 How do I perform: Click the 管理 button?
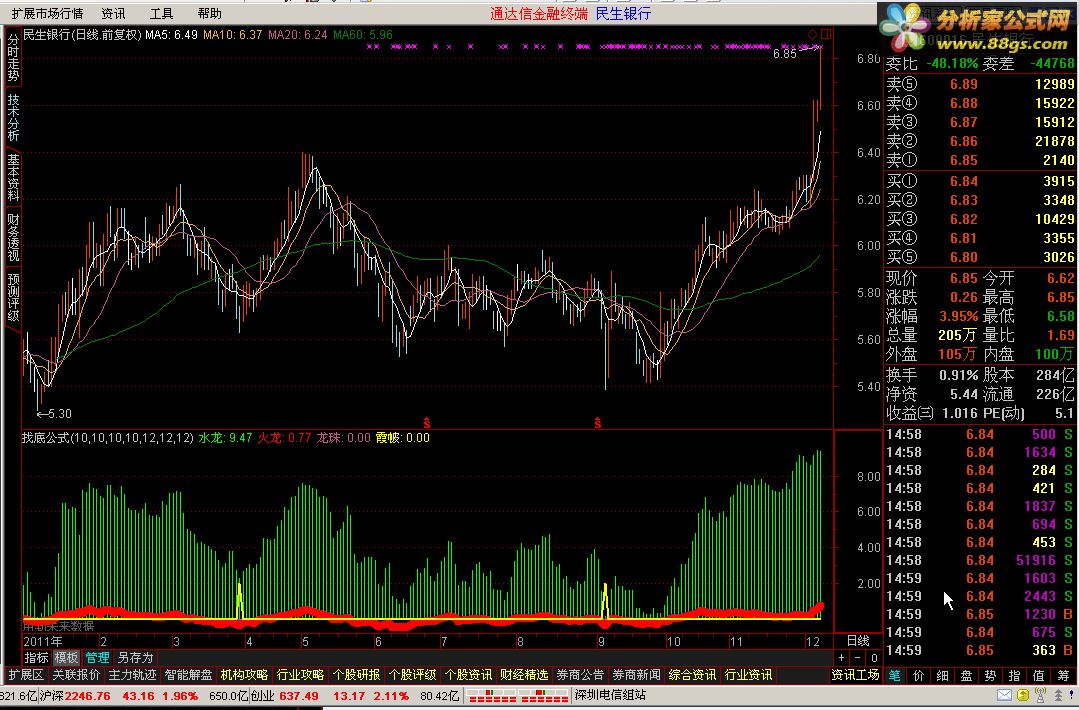pyautogui.click(x=97, y=658)
